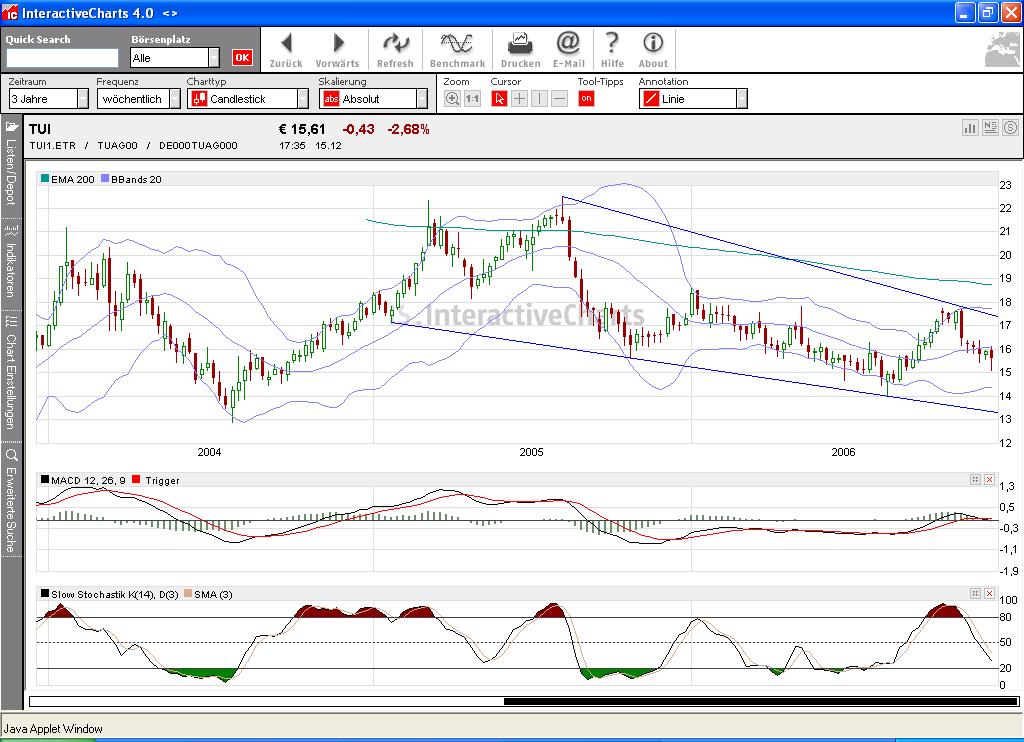This screenshot has height=742, width=1024.
Task: Enable the crosshair cursor mode
Action: (520, 99)
